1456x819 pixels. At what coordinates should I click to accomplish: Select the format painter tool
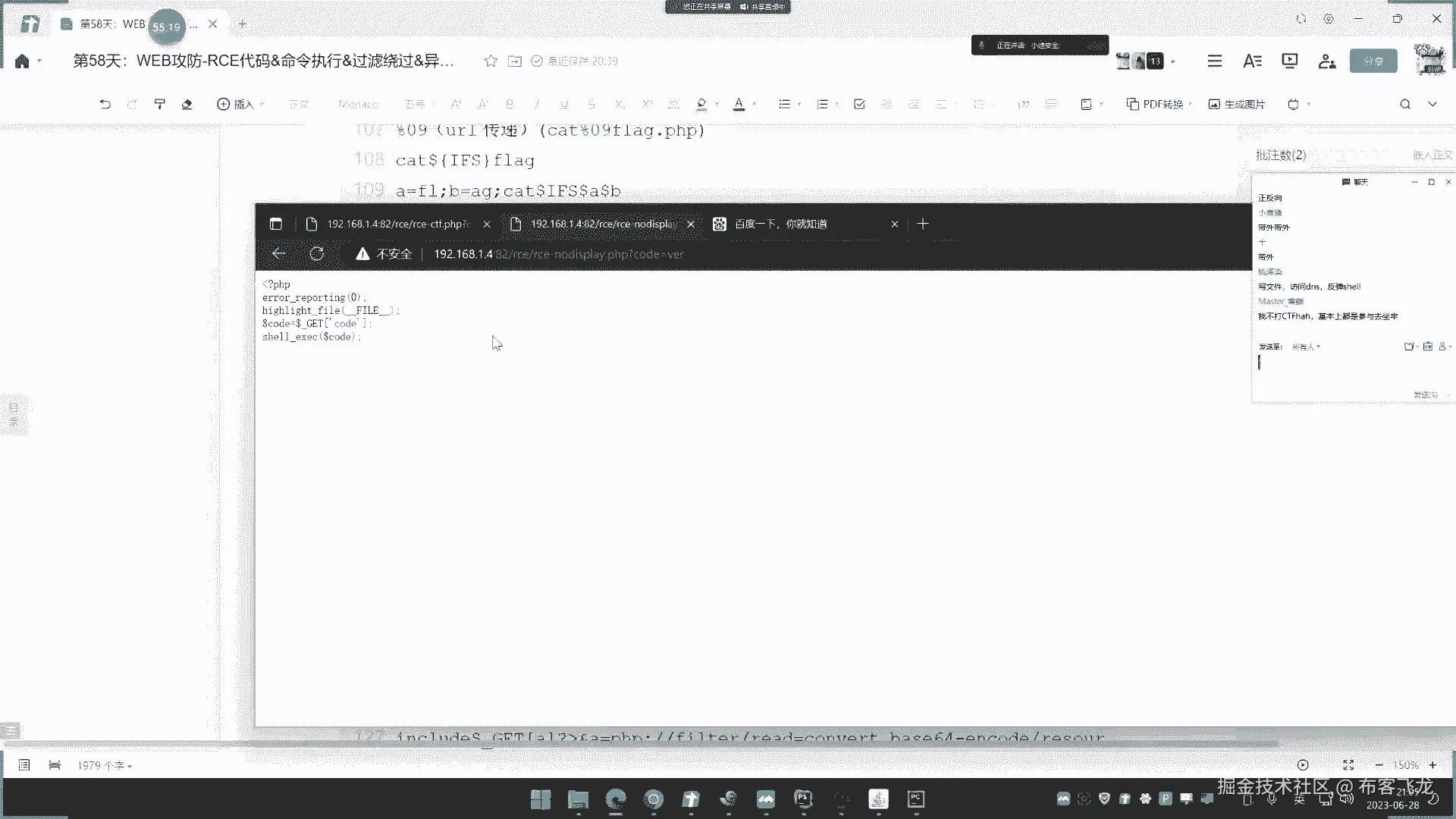click(x=159, y=104)
